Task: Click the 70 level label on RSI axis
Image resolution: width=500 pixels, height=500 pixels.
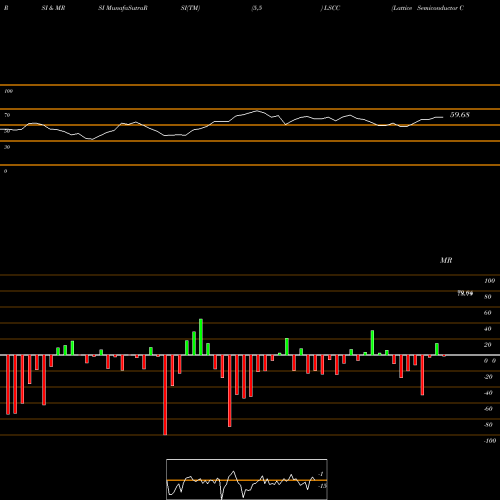Action: point(7,115)
